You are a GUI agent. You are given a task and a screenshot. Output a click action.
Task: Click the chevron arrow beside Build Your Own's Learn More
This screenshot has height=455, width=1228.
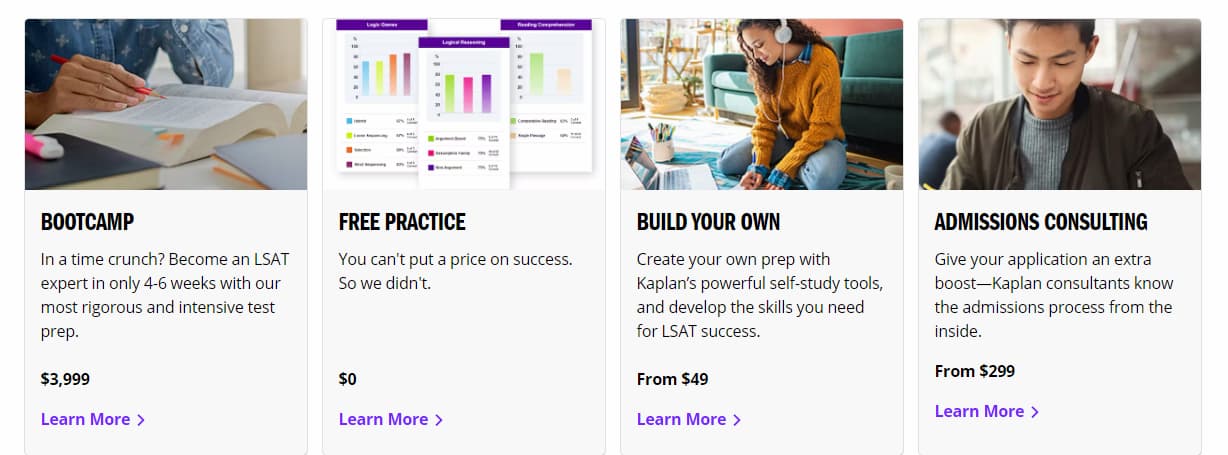click(737, 420)
